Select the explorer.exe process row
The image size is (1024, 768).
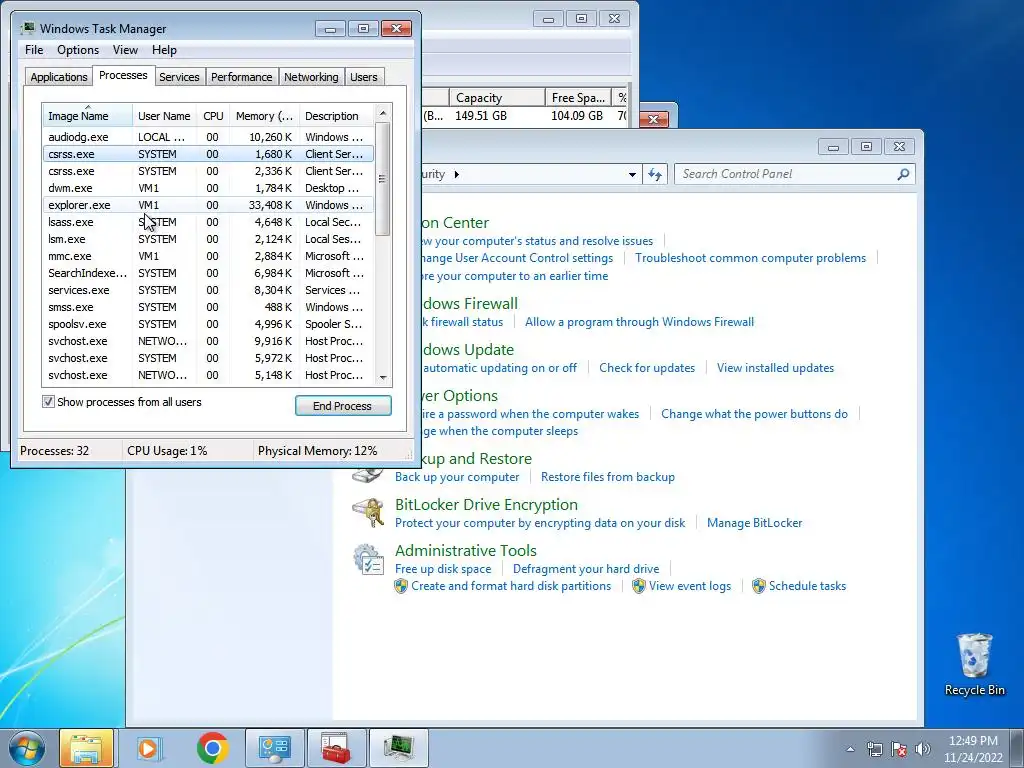pos(208,205)
